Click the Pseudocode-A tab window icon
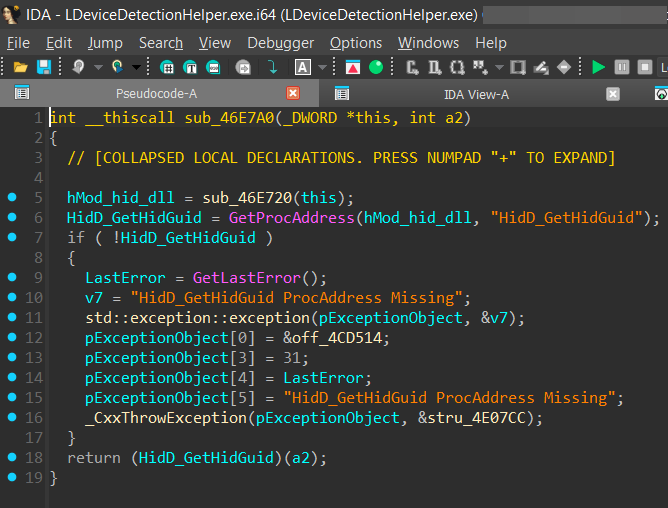Image resolution: width=668 pixels, height=508 pixels. tap(22, 92)
